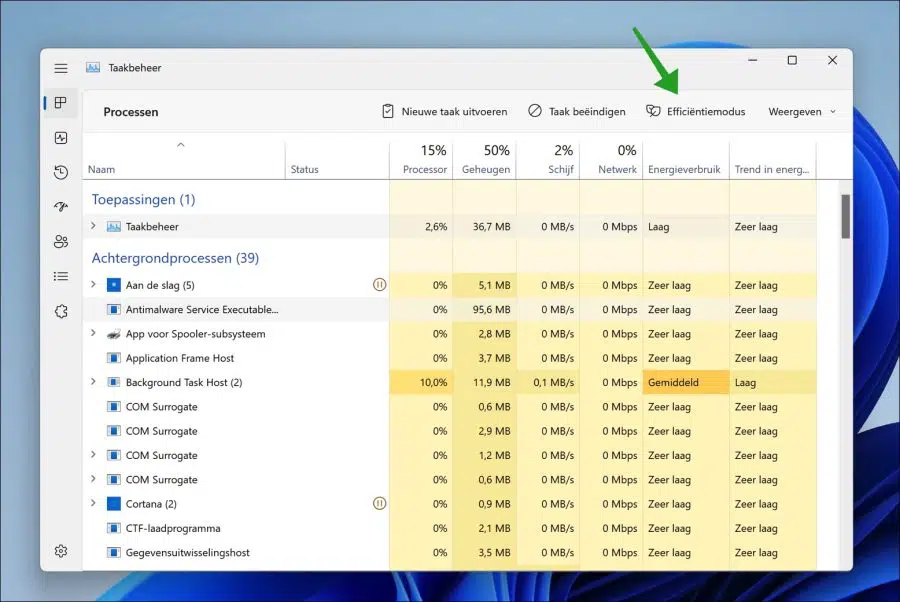Viewport: 900px width, 602px height.
Task: Click the Processen page heading
Action: pos(131,112)
